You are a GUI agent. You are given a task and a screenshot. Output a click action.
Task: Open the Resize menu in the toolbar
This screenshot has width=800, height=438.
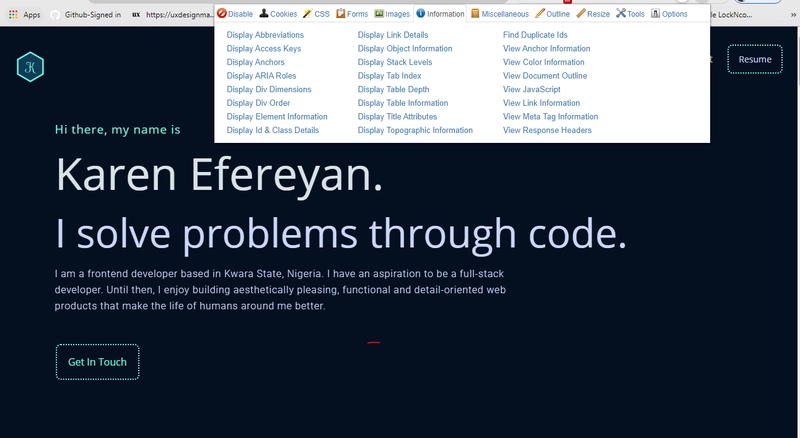pos(593,14)
